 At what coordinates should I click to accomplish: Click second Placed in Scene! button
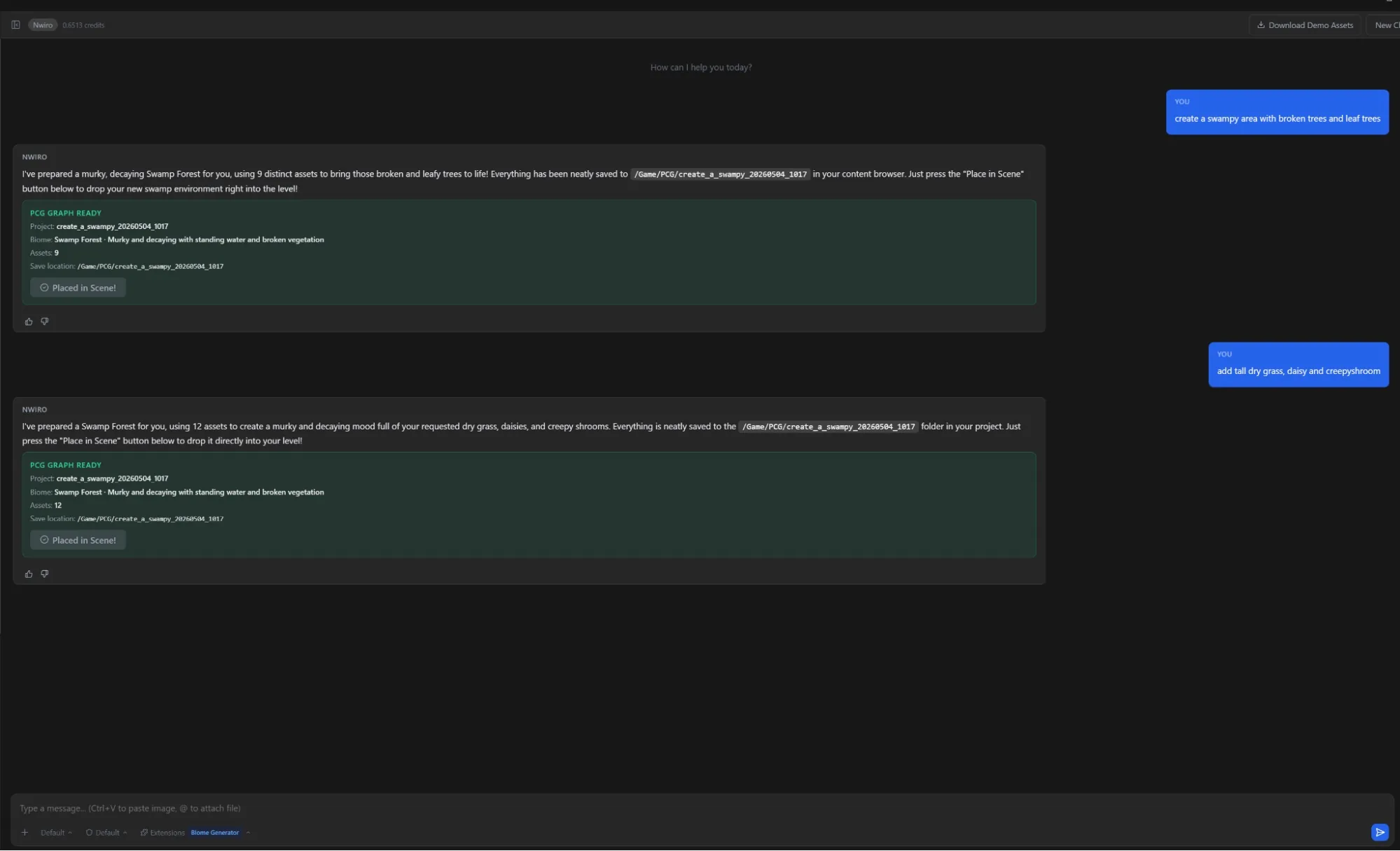coord(78,540)
